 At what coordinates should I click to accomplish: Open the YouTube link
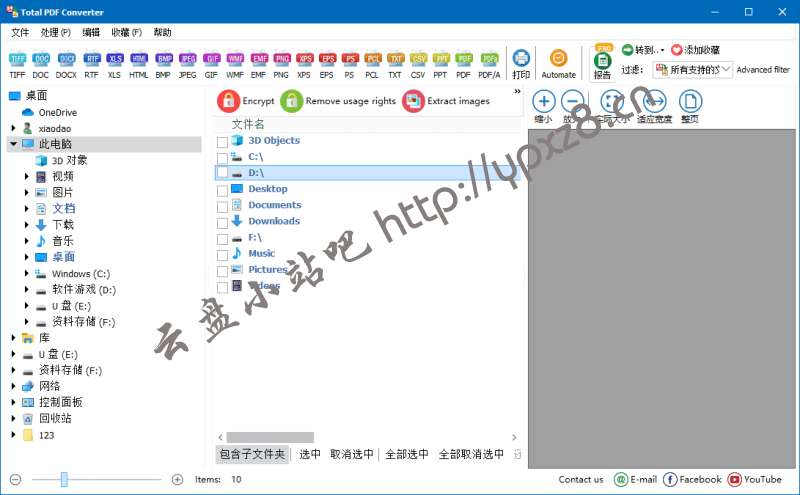(x=755, y=480)
